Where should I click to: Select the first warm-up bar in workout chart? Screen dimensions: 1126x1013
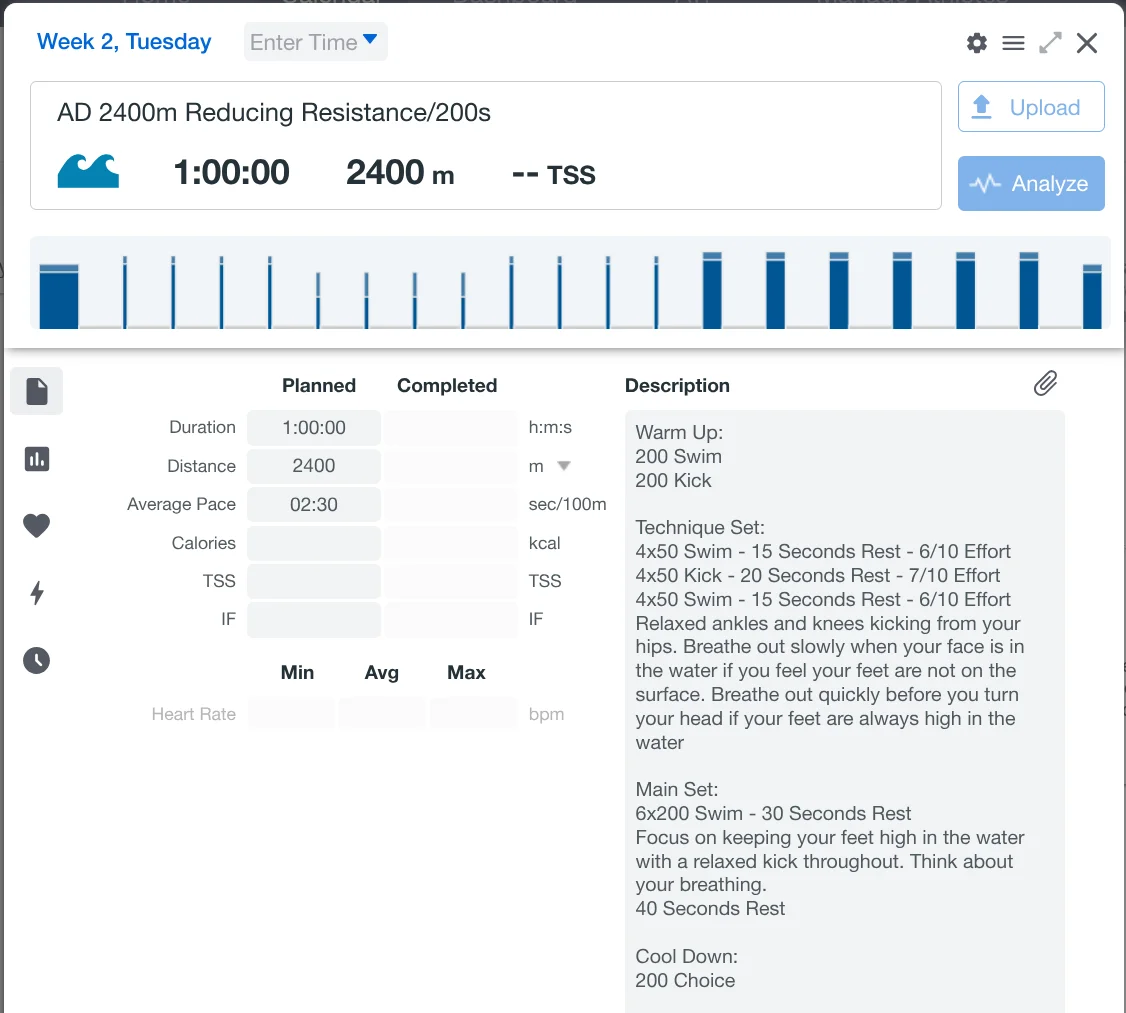(59, 298)
